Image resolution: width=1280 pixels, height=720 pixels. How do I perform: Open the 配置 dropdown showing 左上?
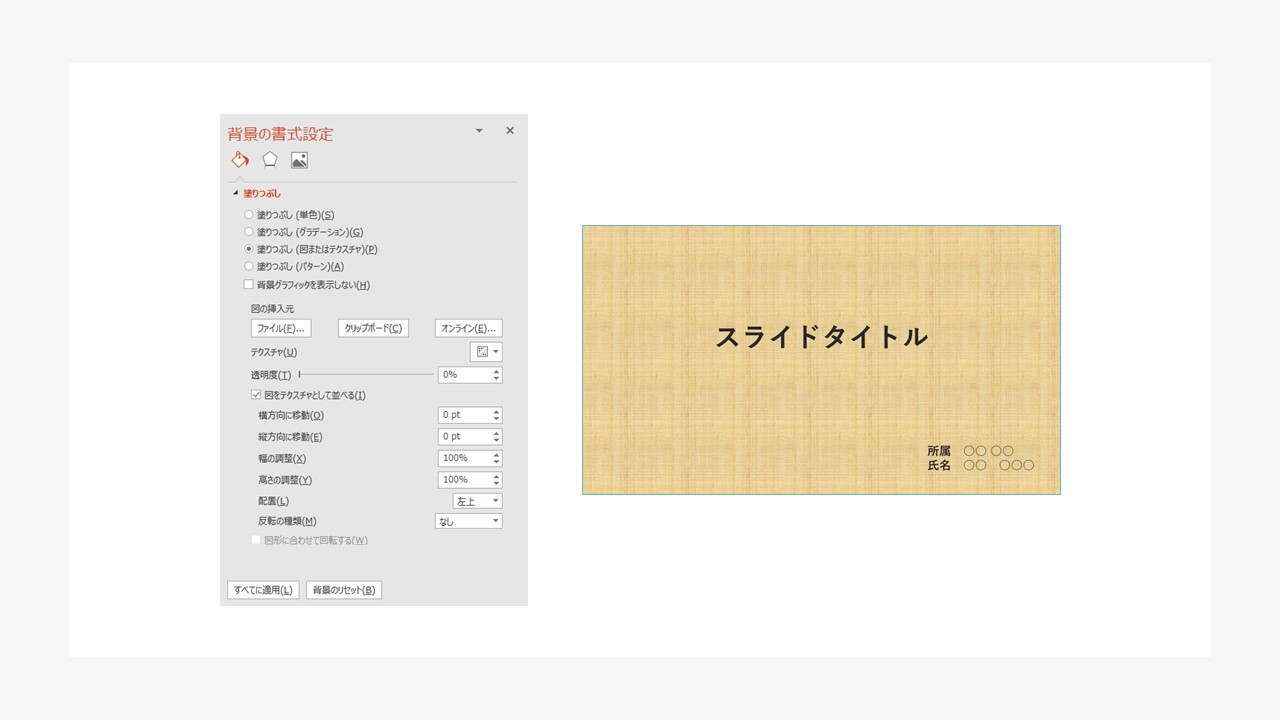[x=477, y=500]
